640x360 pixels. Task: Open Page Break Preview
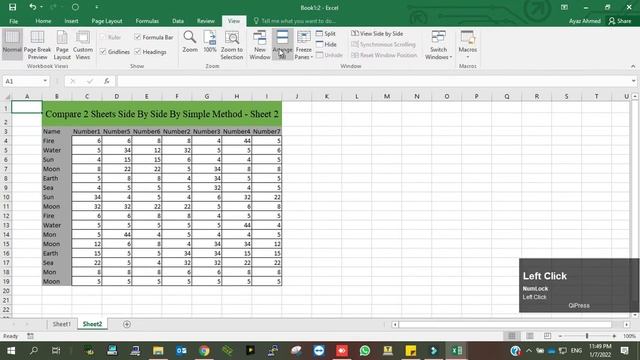37,44
